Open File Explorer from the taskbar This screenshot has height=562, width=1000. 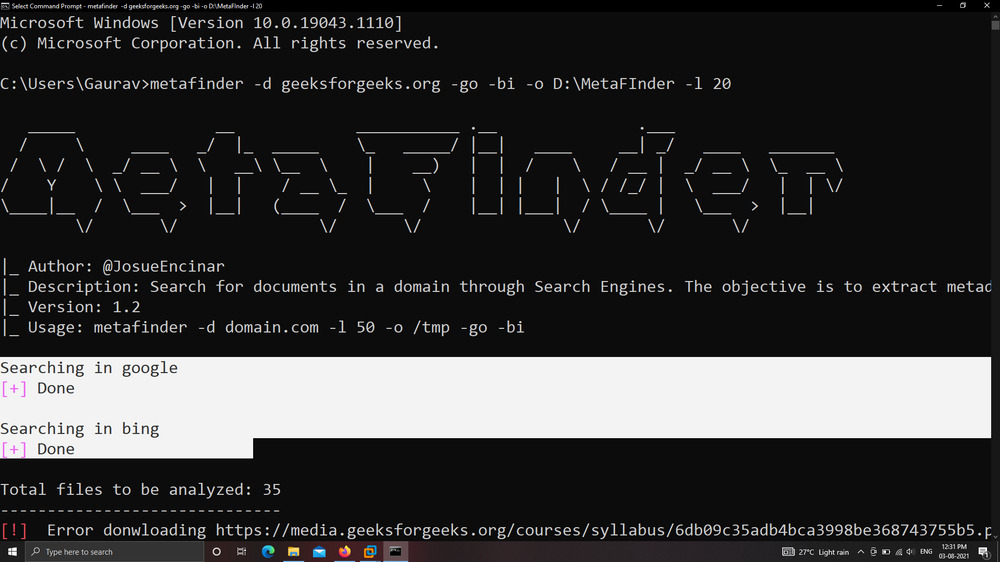coord(293,552)
